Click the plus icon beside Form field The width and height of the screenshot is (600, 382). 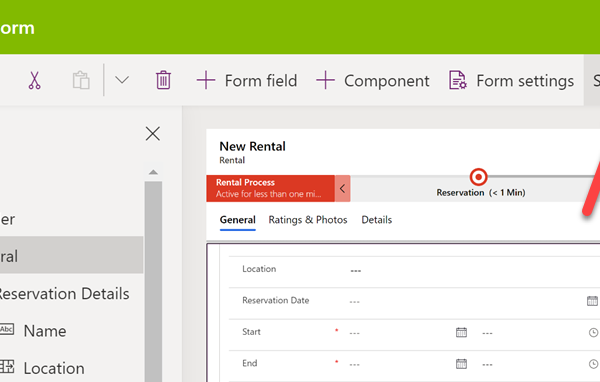[x=206, y=80]
